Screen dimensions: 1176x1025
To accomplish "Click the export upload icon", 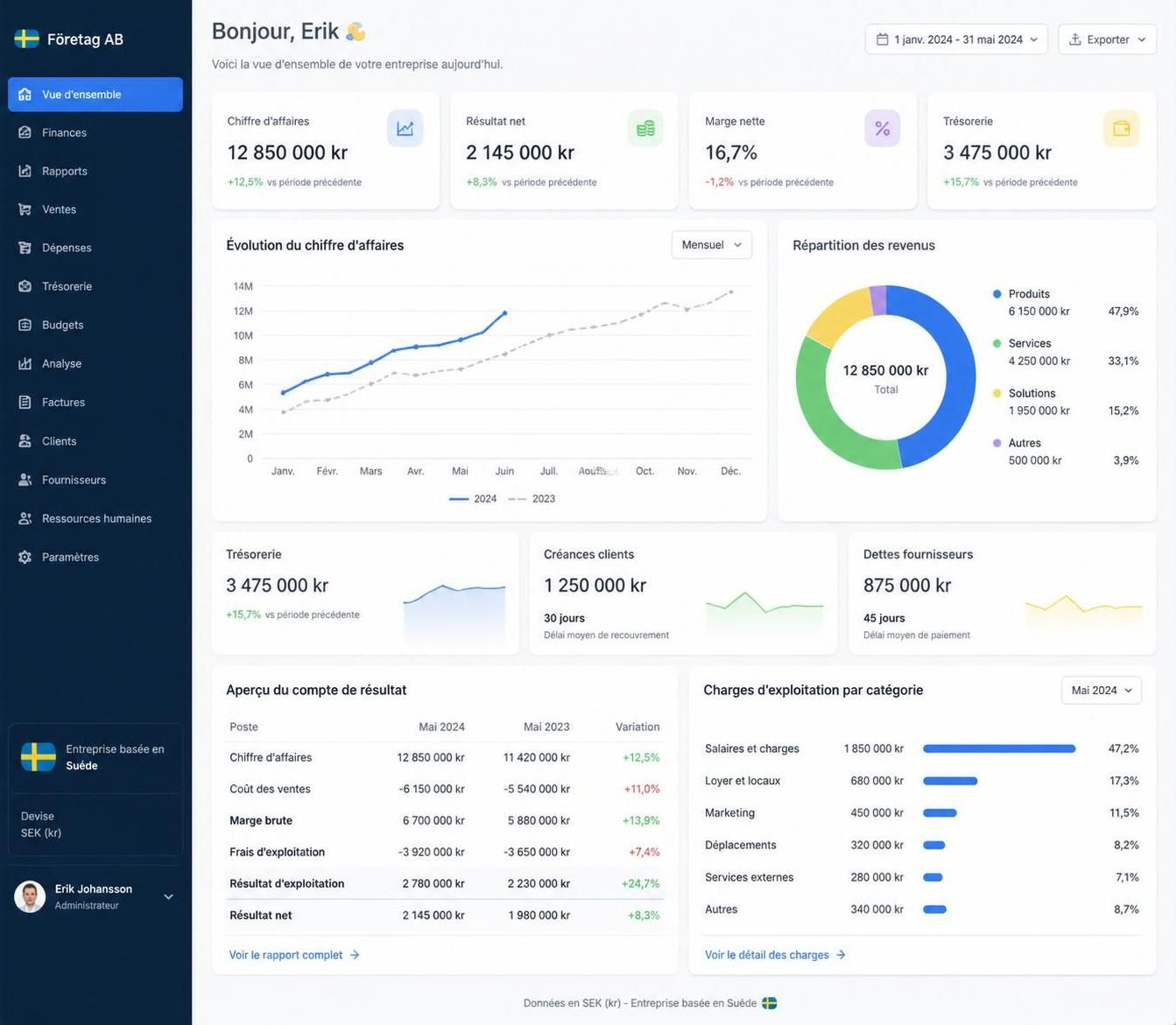I will pos(1074,39).
